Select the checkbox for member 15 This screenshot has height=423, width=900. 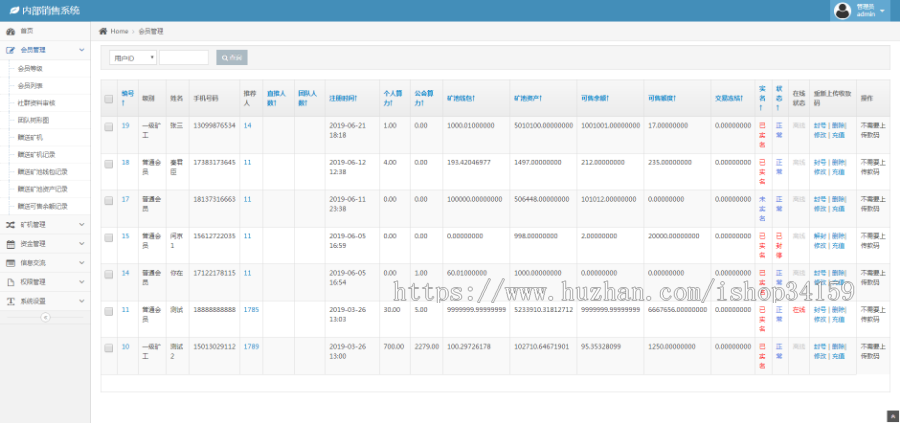coord(109,236)
